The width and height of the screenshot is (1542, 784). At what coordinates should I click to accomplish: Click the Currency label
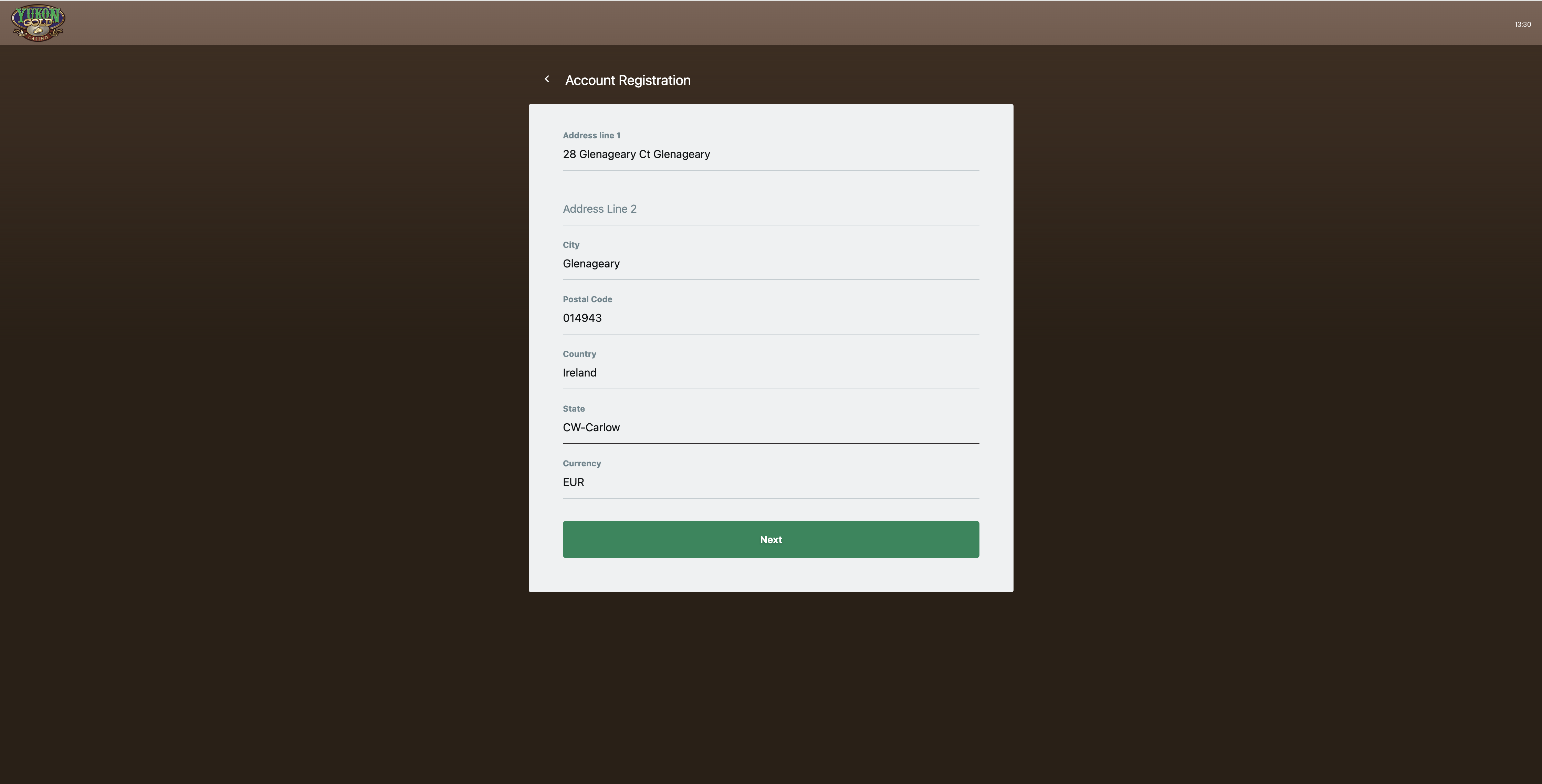(x=582, y=463)
